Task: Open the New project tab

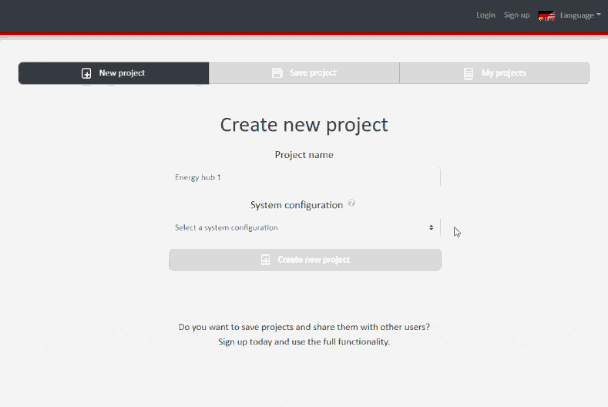Action: [x=114, y=73]
